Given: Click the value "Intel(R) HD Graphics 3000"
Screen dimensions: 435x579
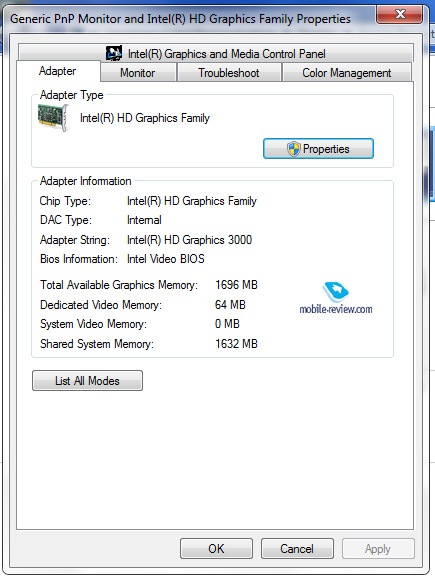Looking at the screenshot, I should point(189,240).
